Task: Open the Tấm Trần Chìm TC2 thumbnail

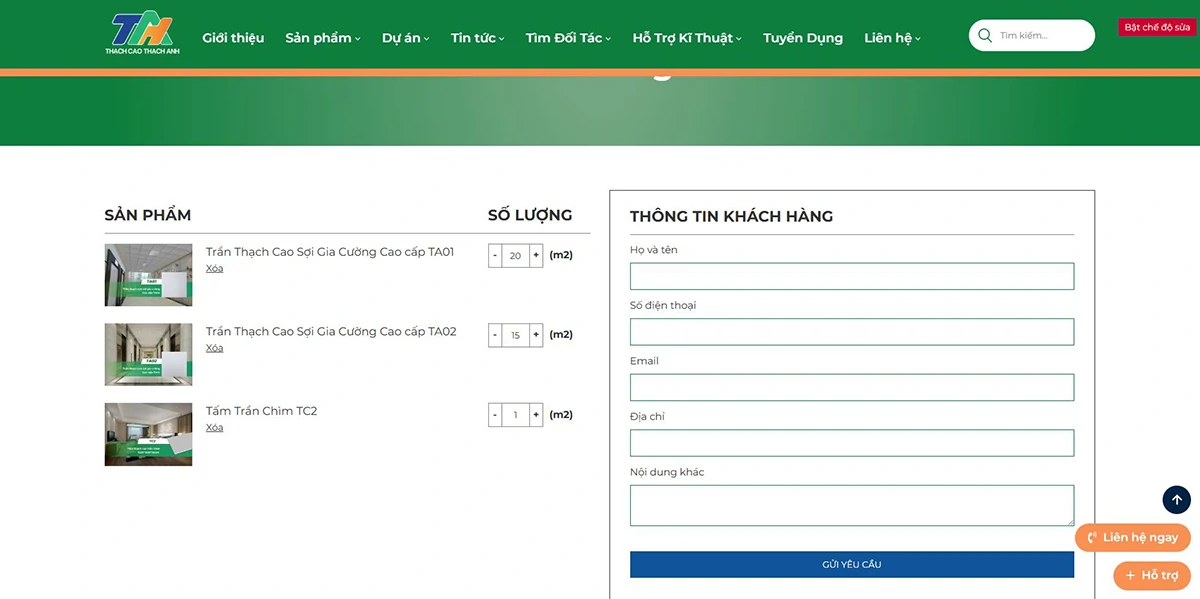Action: coord(148,434)
